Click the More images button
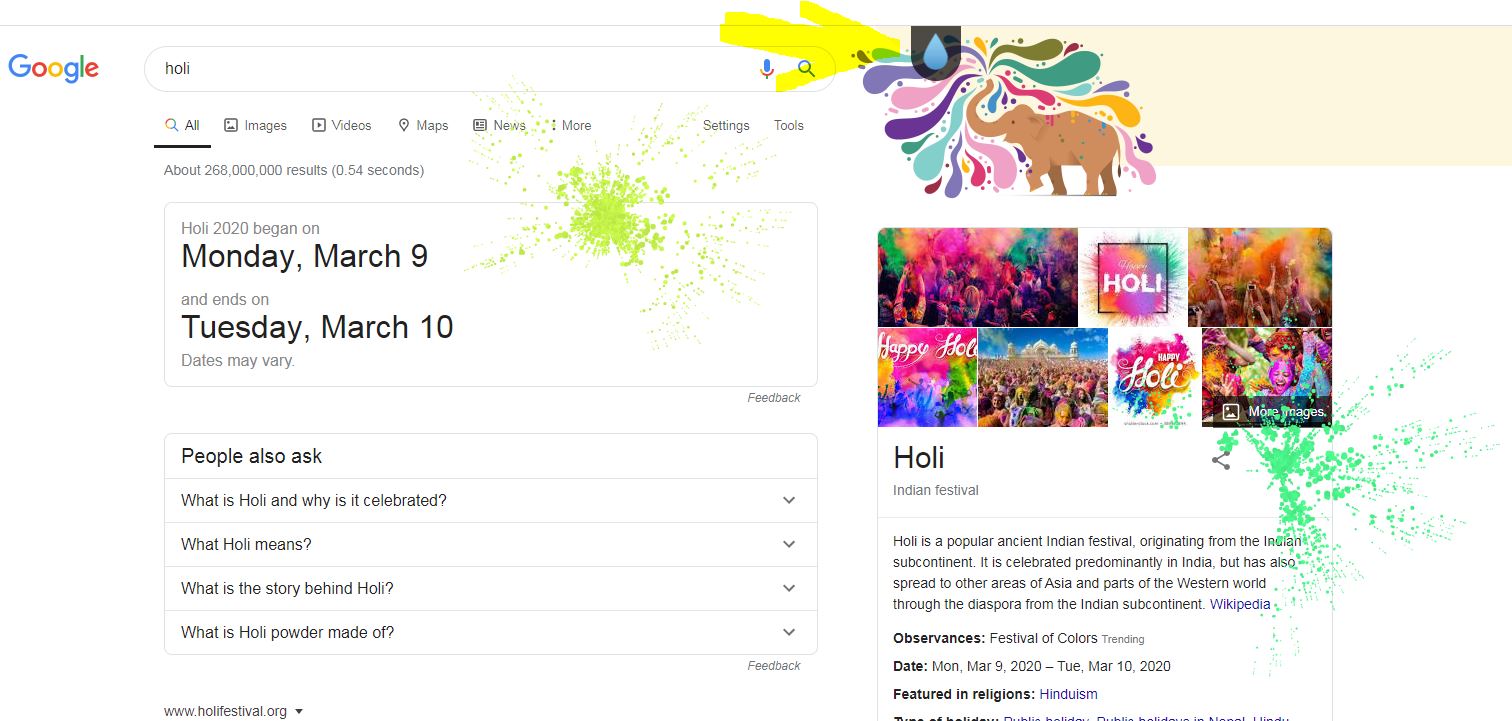Viewport: 1512px width, 721px height. click(1273, 411)
